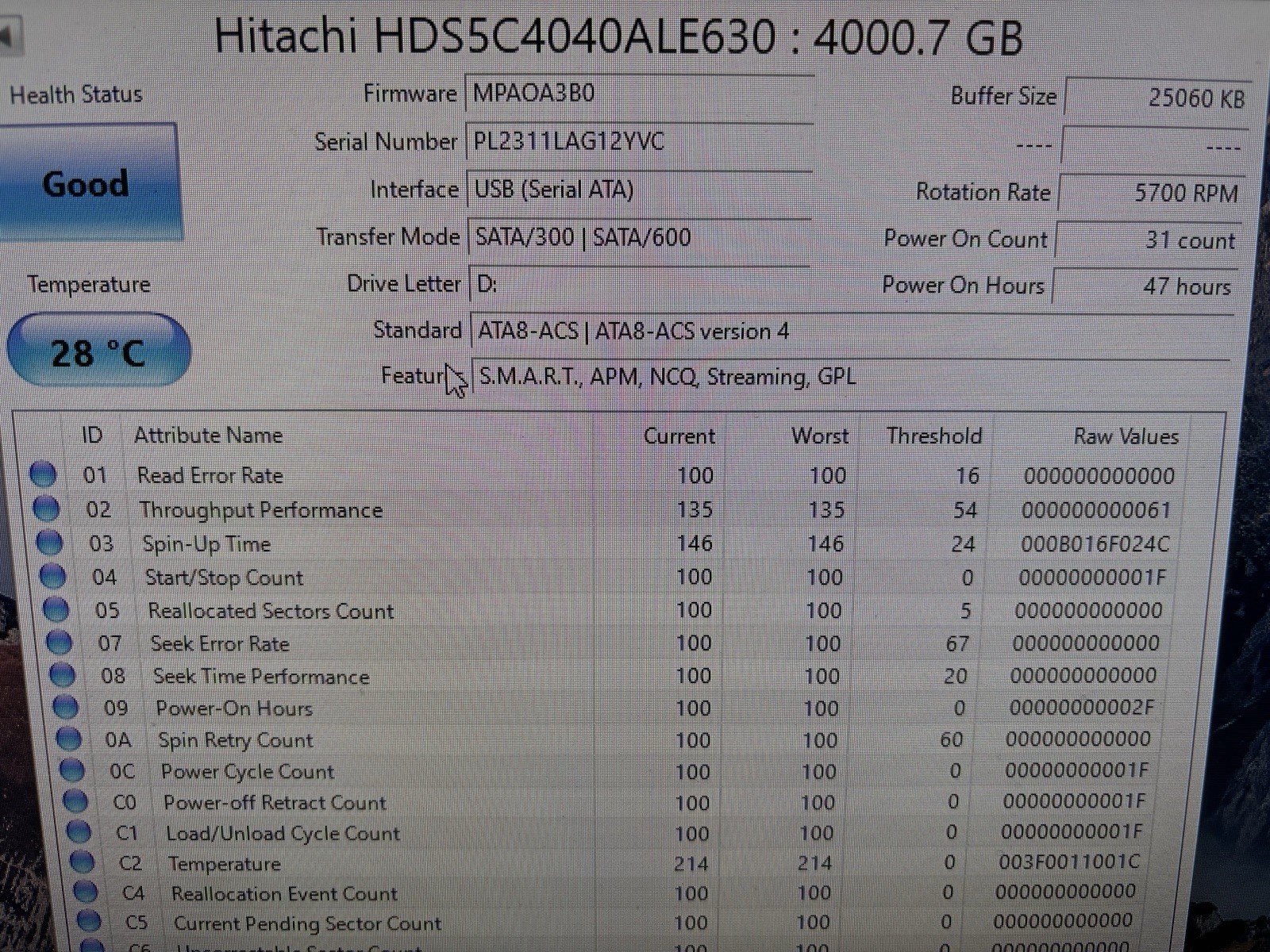Click status icon for Power-On Hours row
Viewport: 1270px width, 952px height.
point(65,706)
